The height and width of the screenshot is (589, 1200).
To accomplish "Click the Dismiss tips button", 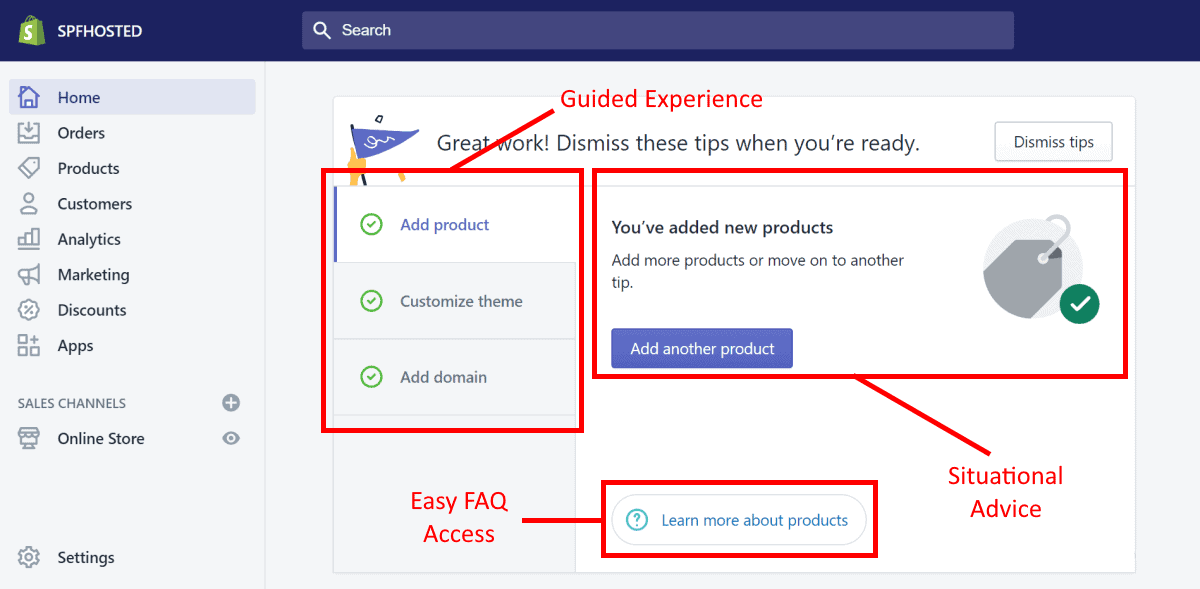I will [1054, 142].
